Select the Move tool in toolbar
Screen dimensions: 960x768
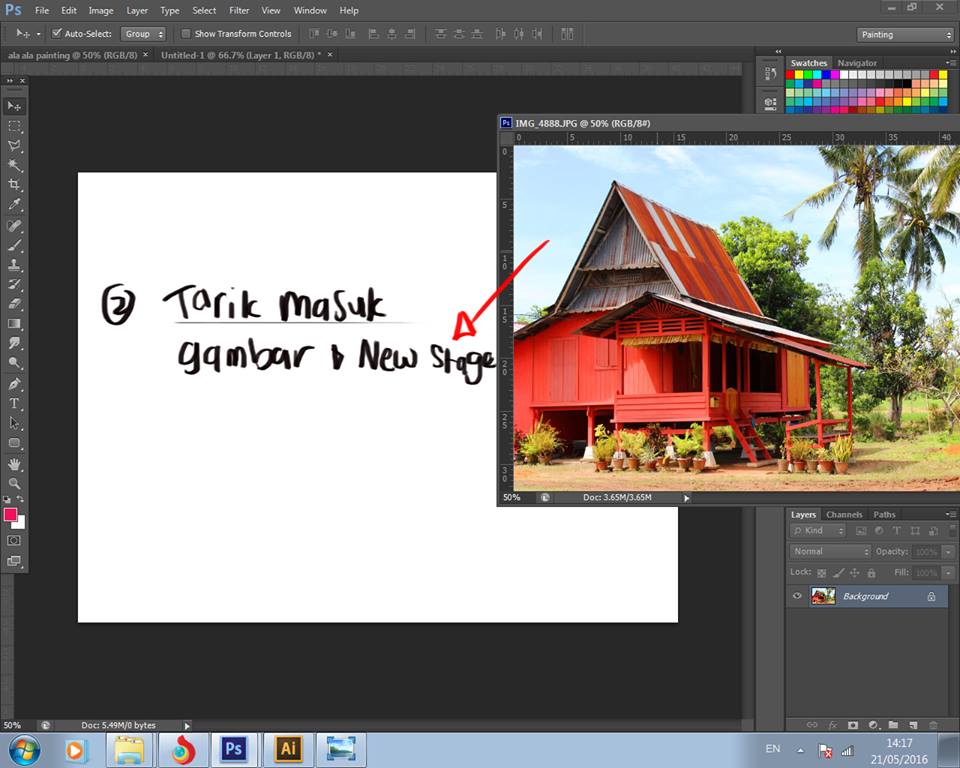tap(14, 106)
